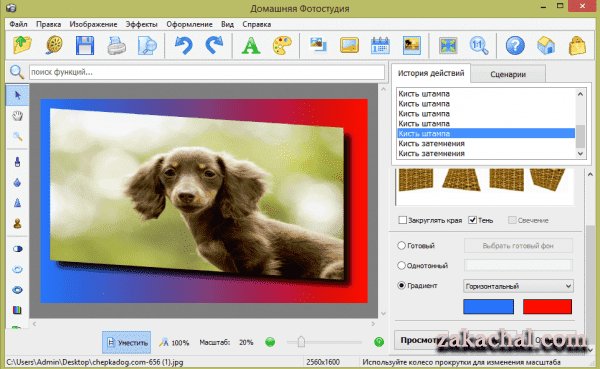The image size is (600, 369).
Task: Click the photo montage icon
Action: click(x=318, y=45)
